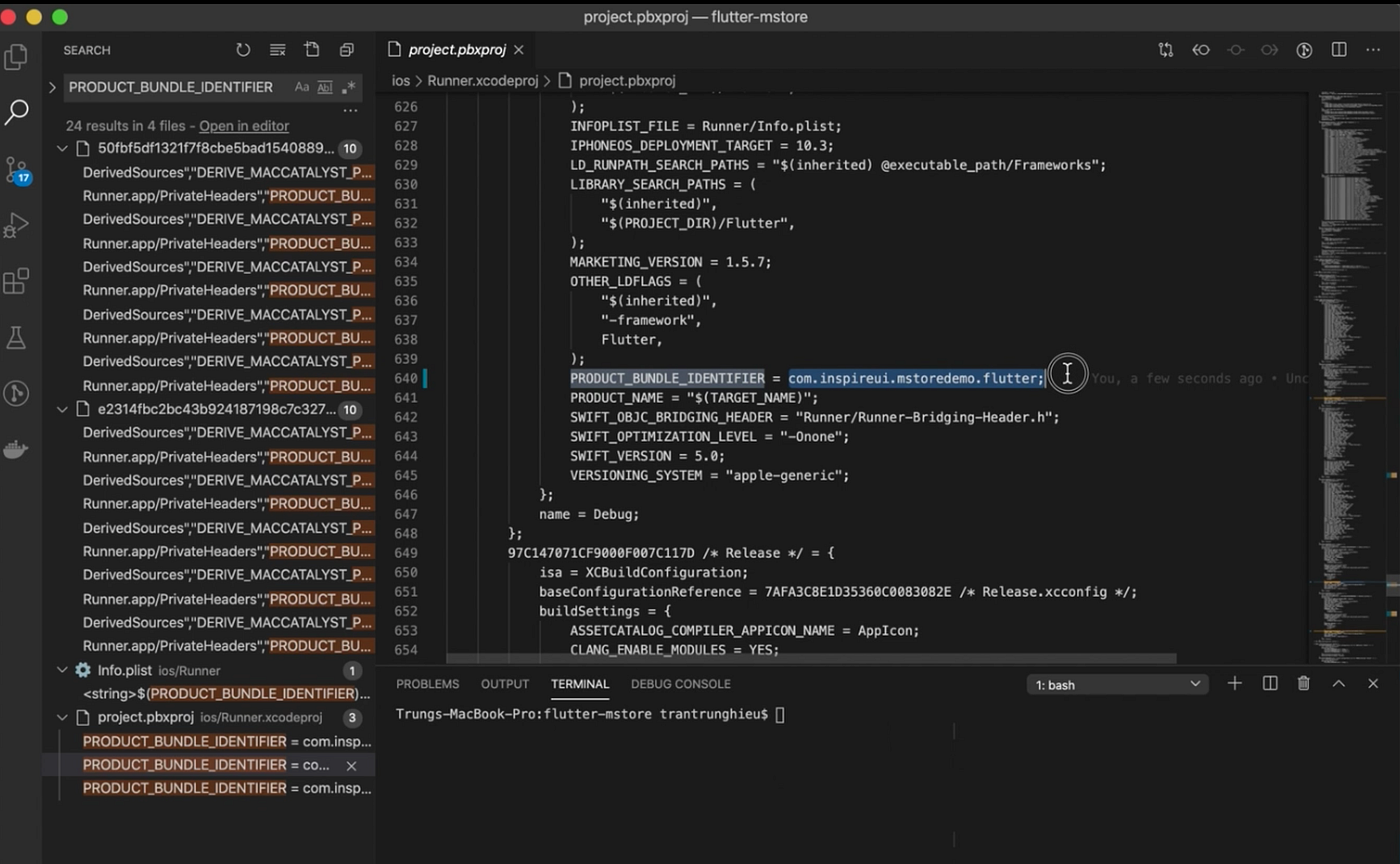
Task: Click the editor horizontal scrollbar
Action: 811,659
